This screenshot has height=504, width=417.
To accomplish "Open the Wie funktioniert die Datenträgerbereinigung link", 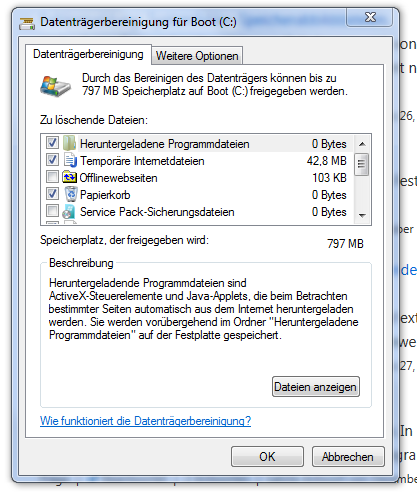I will (x=145, y=421).
